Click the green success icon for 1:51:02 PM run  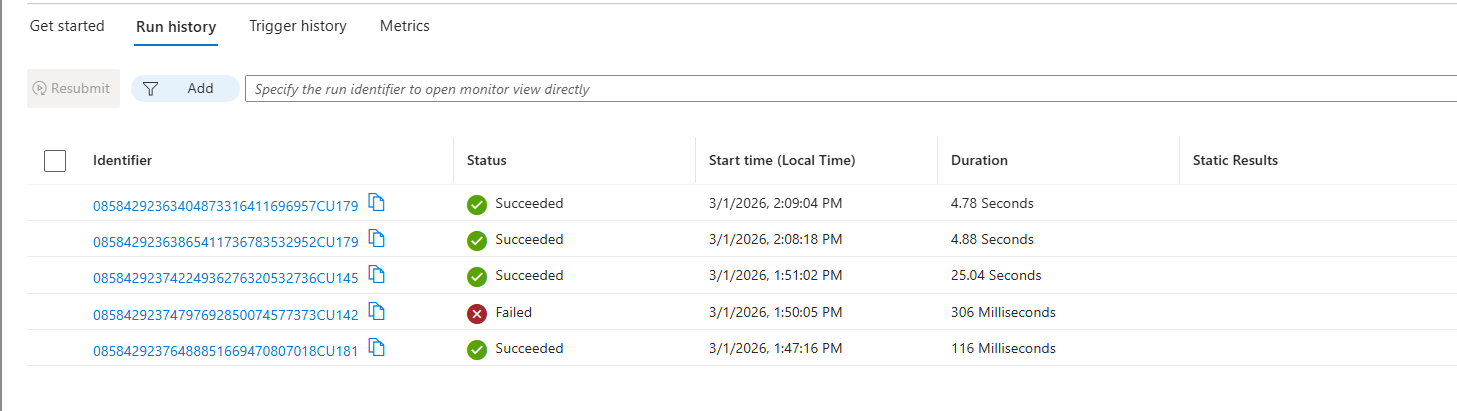pyautogui.click(x=477, y=276)
